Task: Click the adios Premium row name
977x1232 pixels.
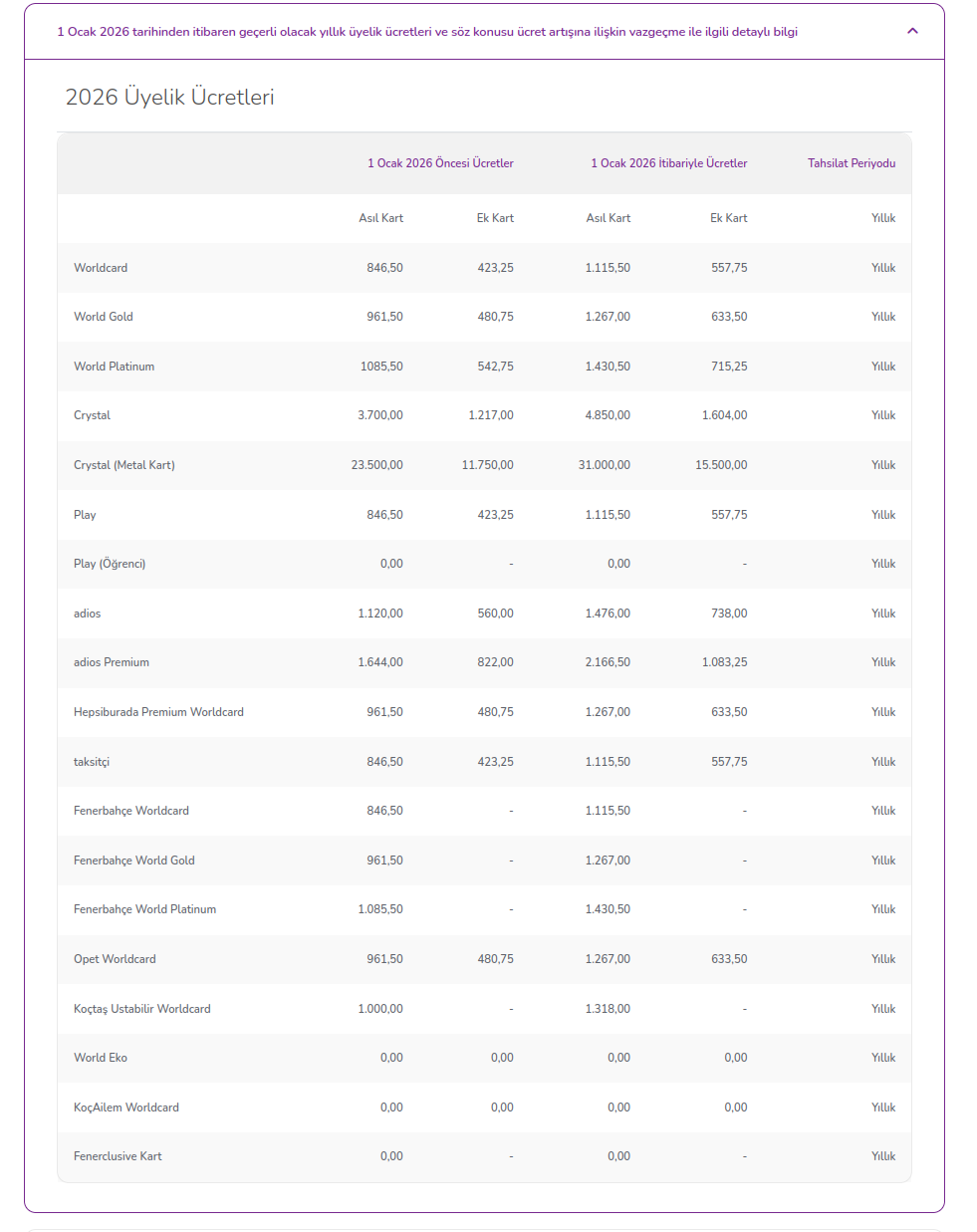Action: click(112, 662)
